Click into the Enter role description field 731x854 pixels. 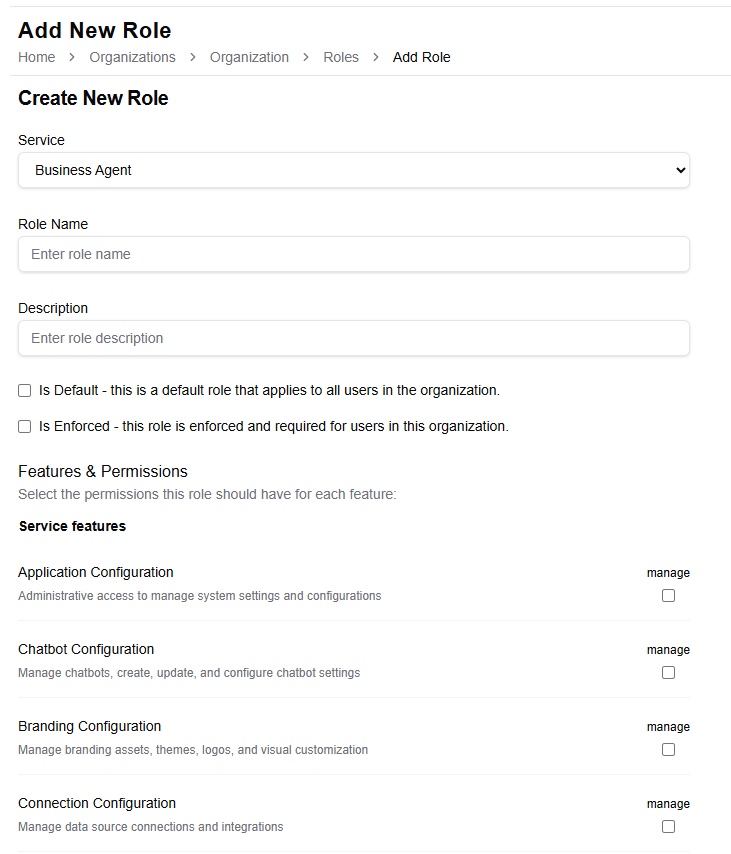point(354,338)
